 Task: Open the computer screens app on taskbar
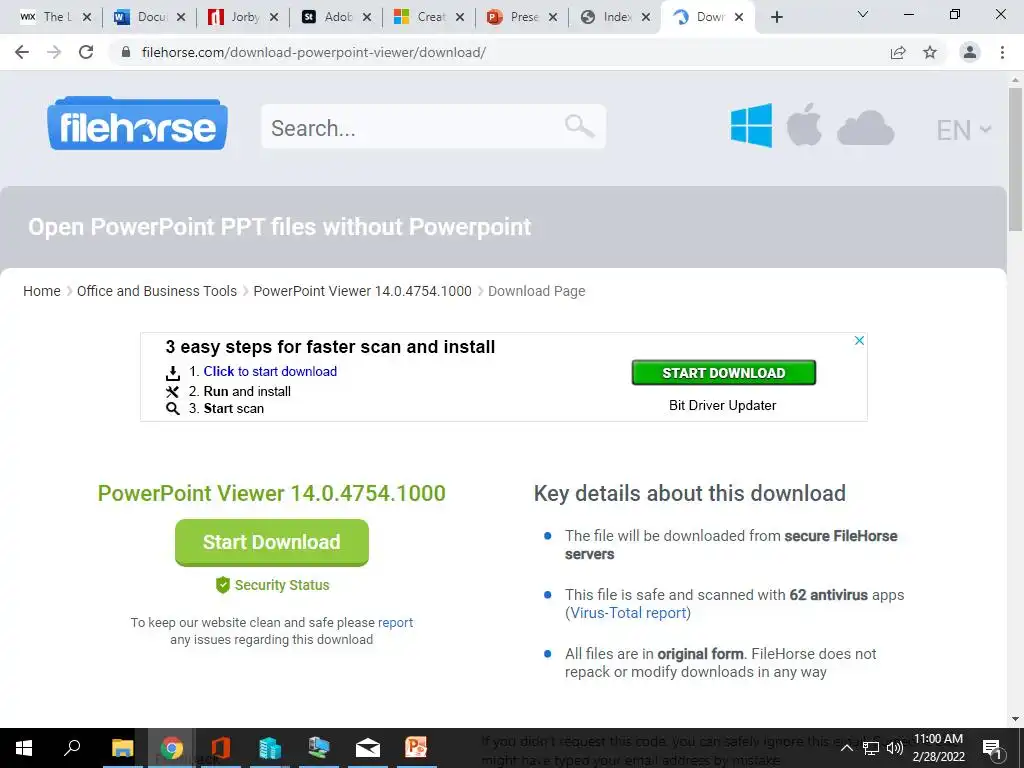click(x=319, y=748)
